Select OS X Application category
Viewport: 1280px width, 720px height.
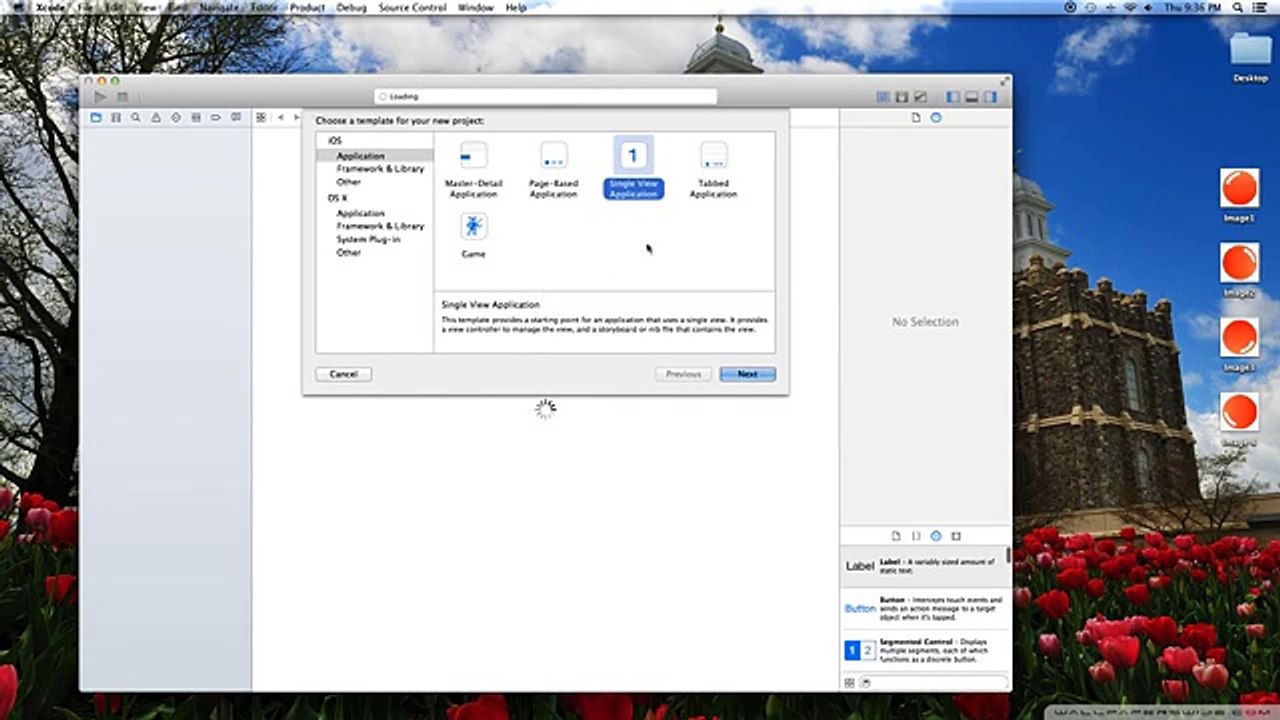(x=360, y=213)
